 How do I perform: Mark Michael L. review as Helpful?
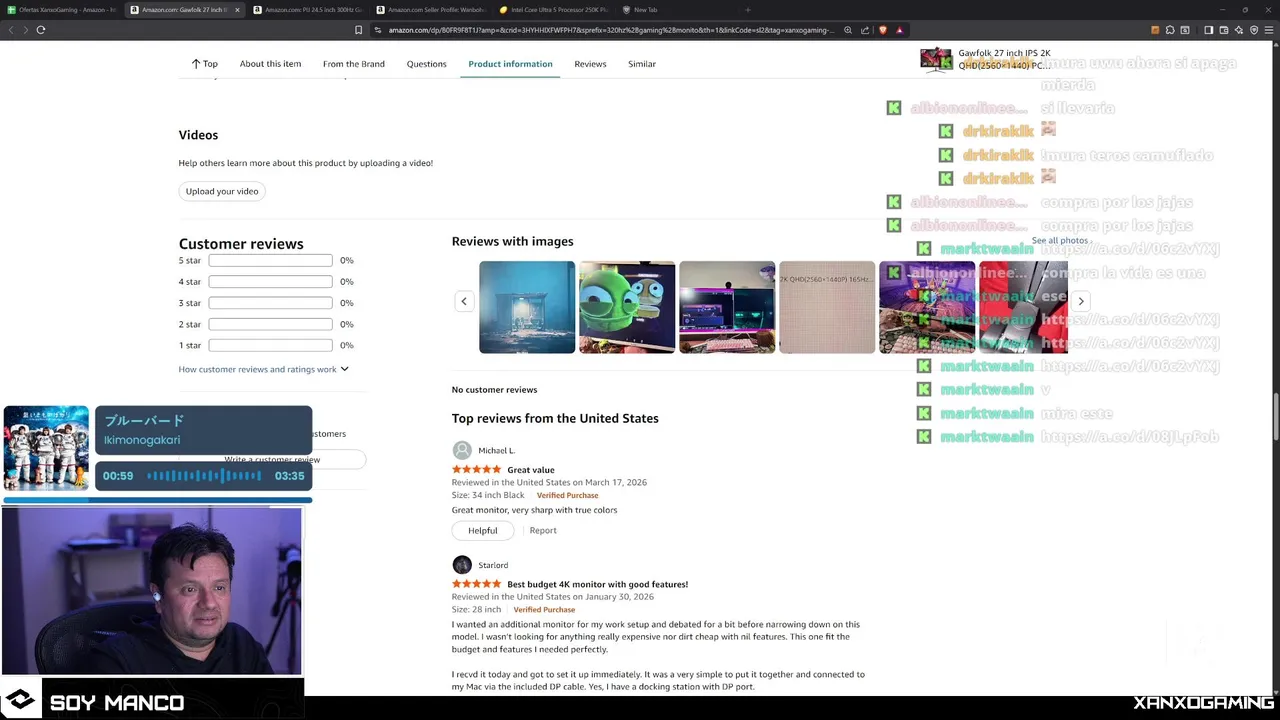[482, 530]
